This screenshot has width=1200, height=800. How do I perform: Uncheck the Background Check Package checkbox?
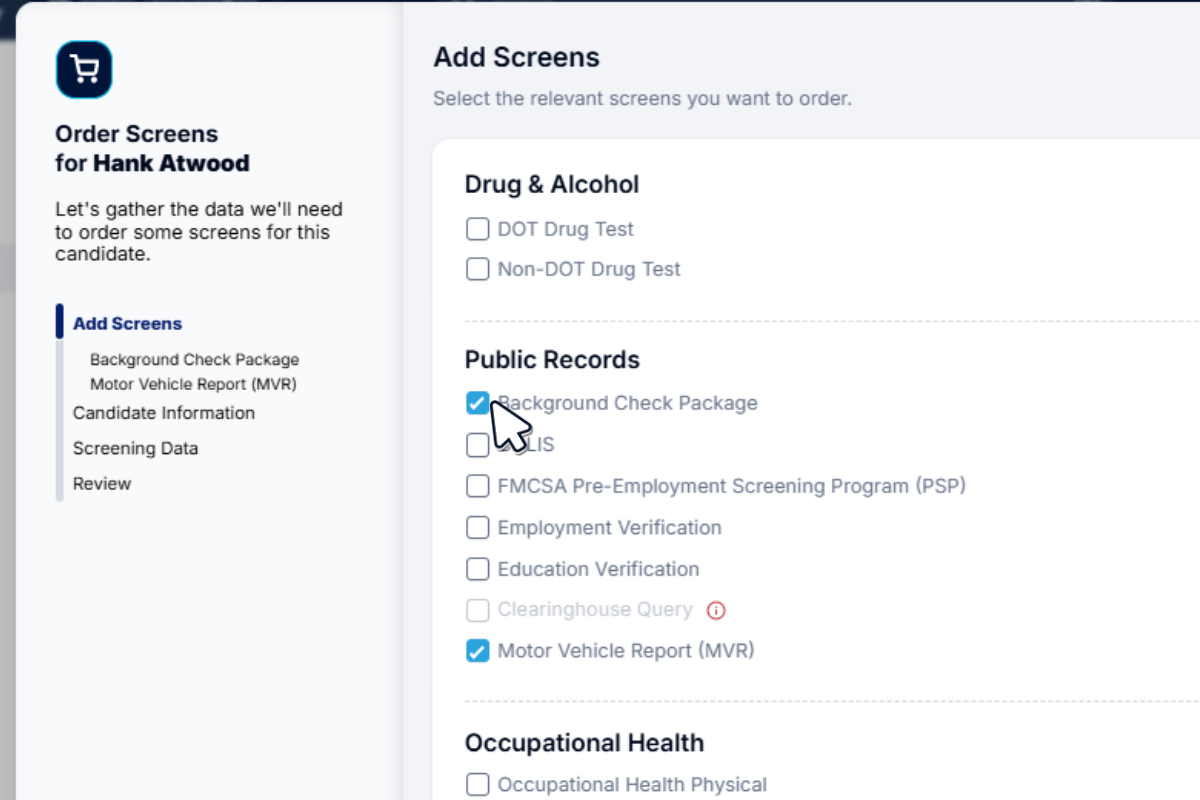(478, 403)
